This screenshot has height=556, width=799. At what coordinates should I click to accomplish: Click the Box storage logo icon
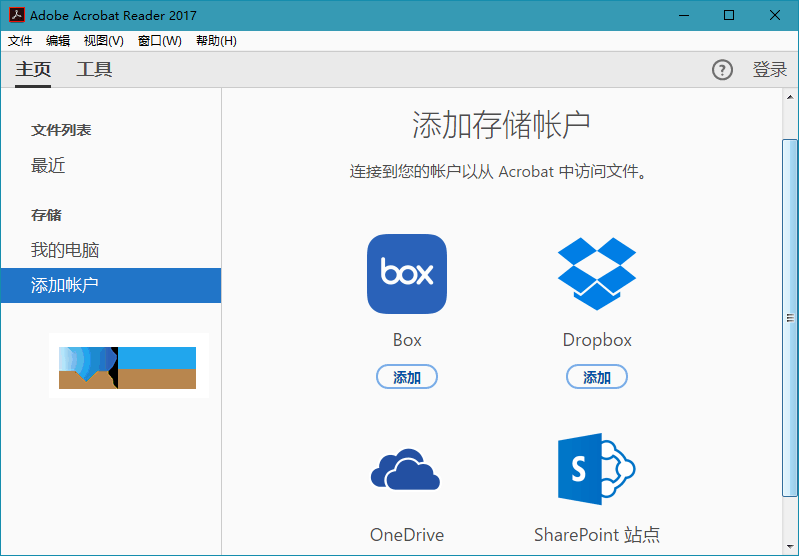[x=407, y=274]
